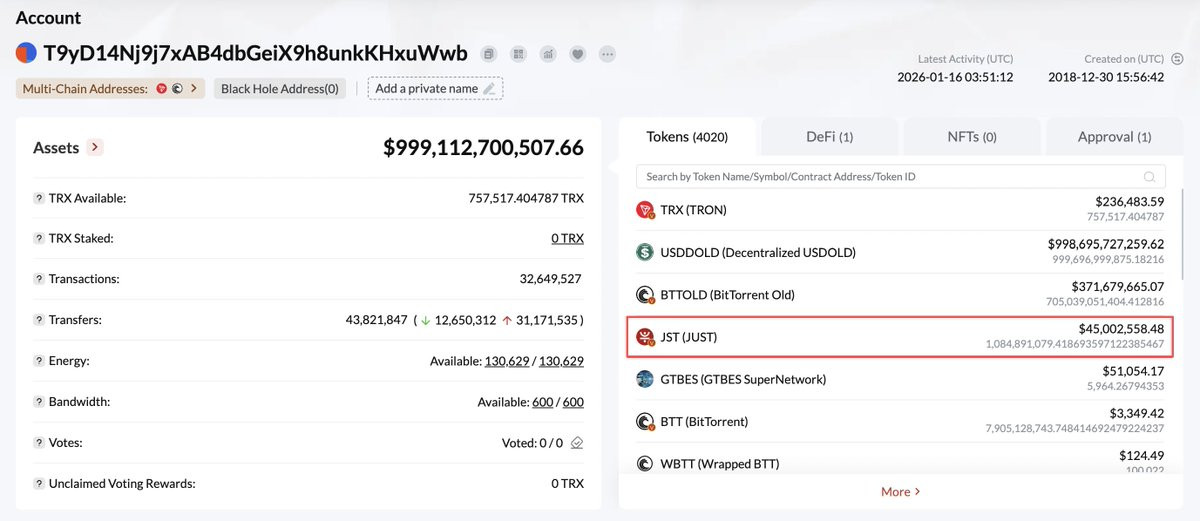
Task: Click the total value $999,112,700,507.66
Action: pyautogui.click(x=484, y=148)
